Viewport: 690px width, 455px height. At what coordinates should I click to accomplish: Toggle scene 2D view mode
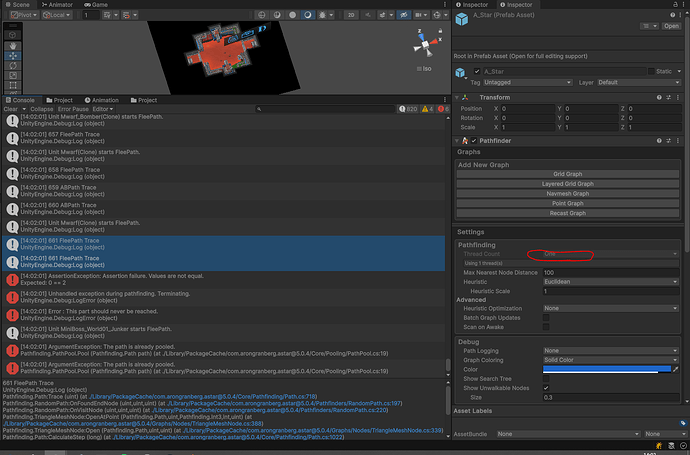pyautogui.click(x=351, y=15)
